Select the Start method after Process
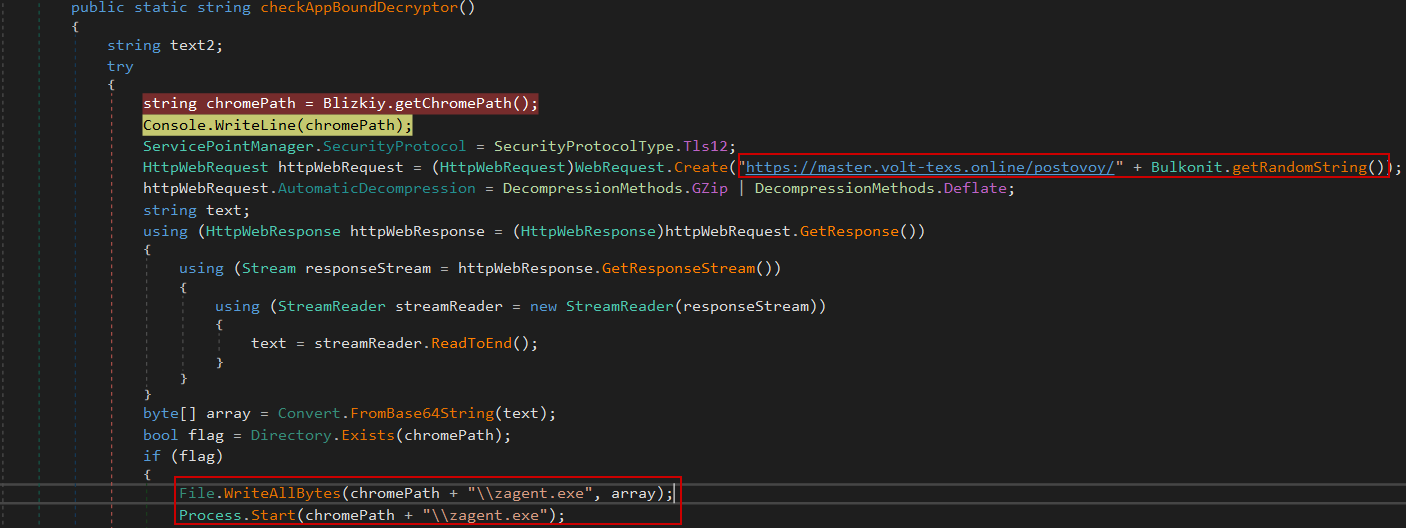The height and width of the screenshot is (528, 1406). [x=273, y=515]
